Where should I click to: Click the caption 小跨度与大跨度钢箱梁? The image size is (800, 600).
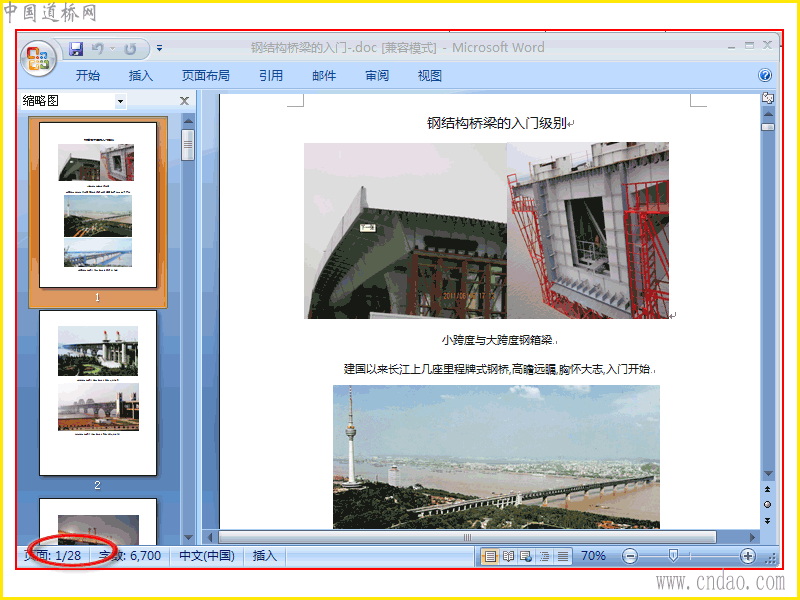497,340
